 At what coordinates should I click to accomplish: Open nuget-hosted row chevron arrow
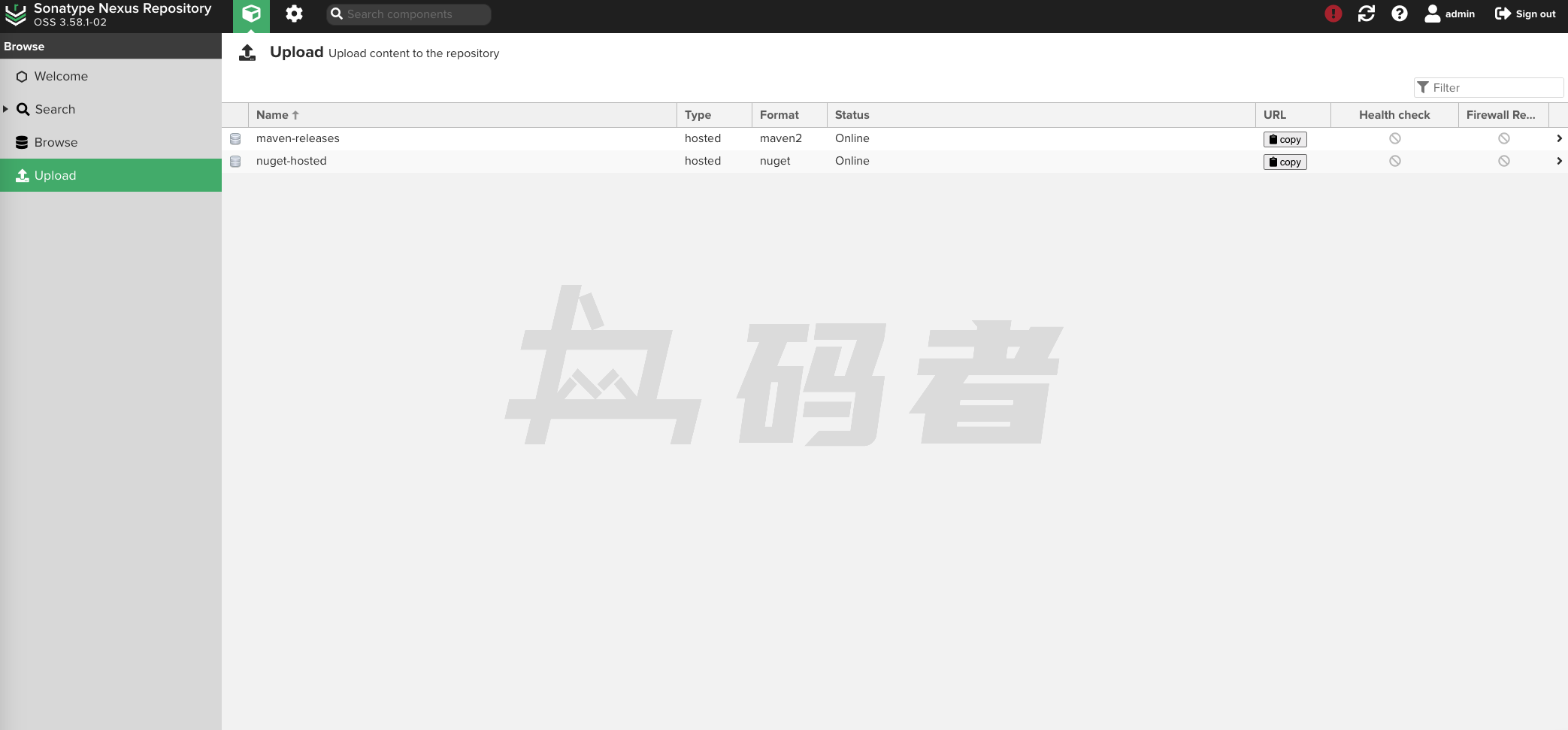coord(1558,162)
